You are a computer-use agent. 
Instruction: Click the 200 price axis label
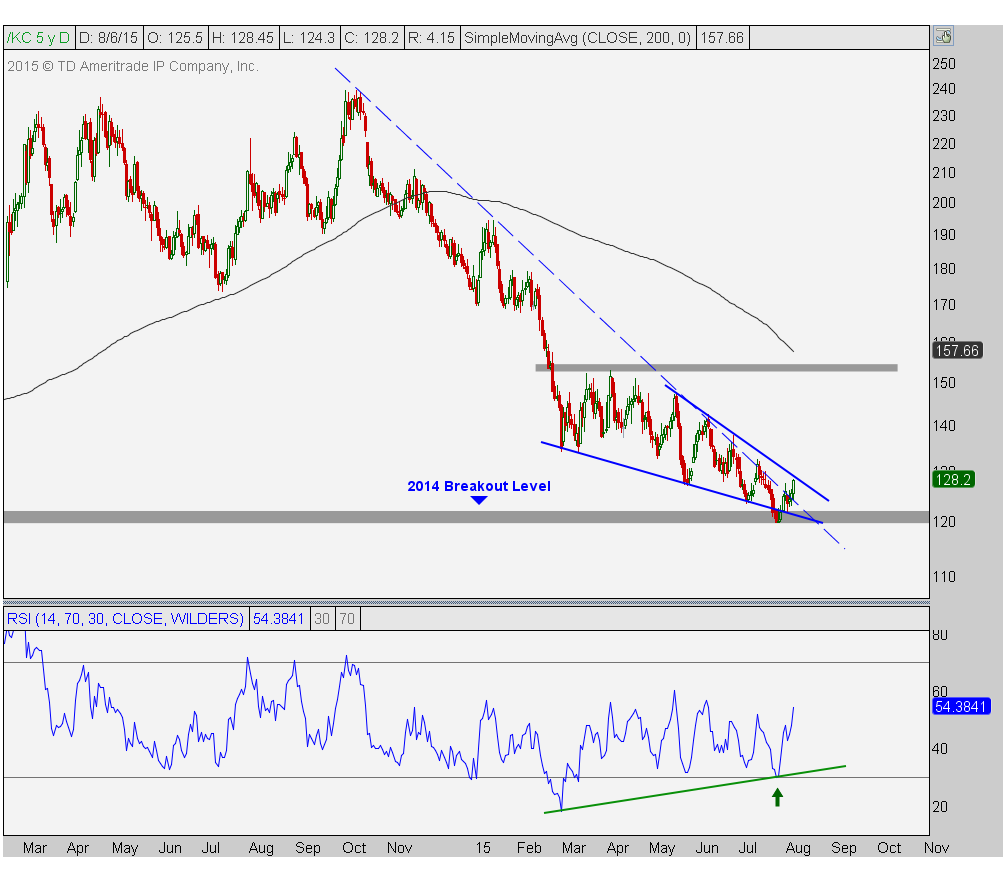click(944, 203)
